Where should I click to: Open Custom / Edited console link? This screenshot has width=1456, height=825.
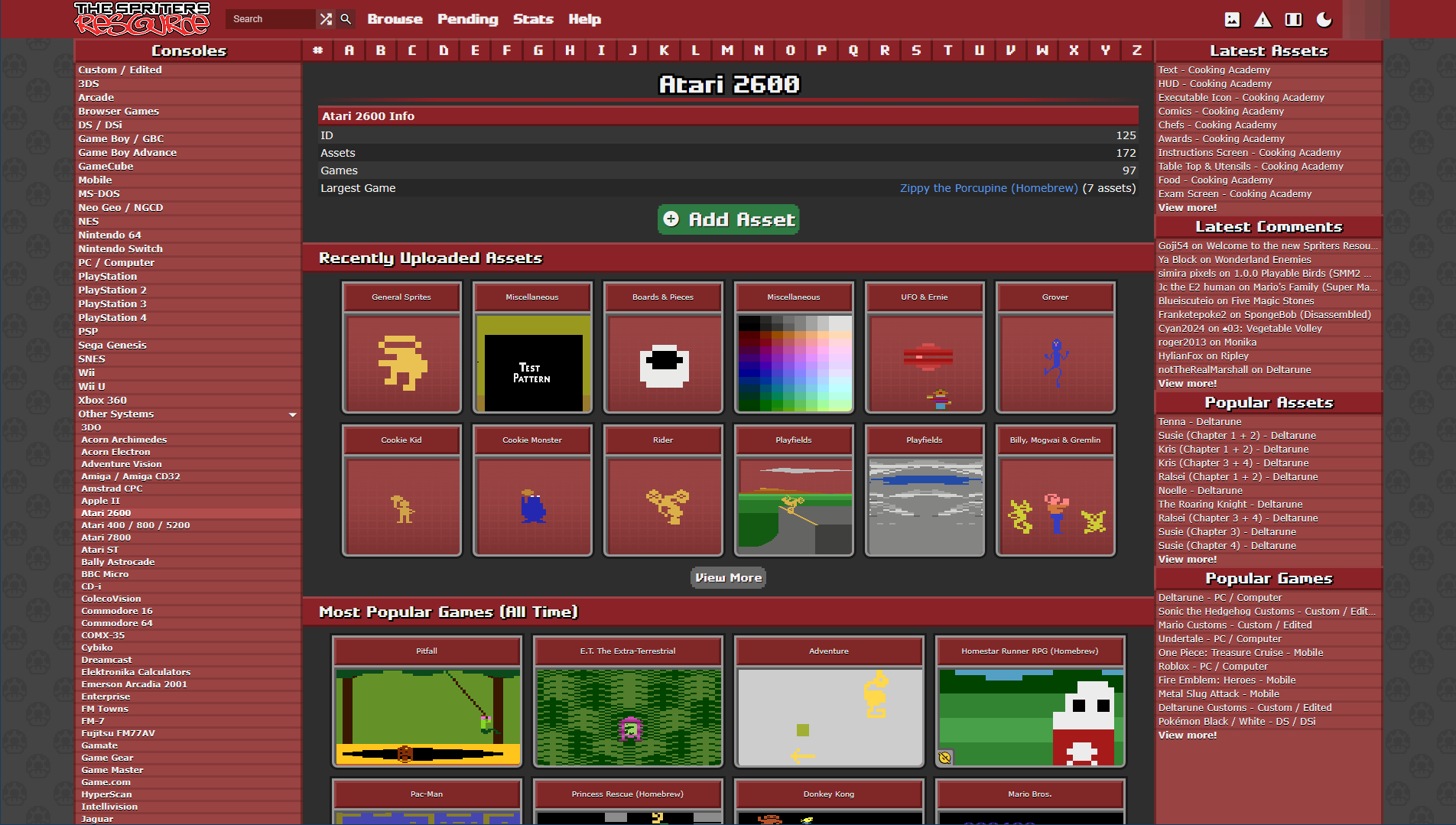point(120,70)
